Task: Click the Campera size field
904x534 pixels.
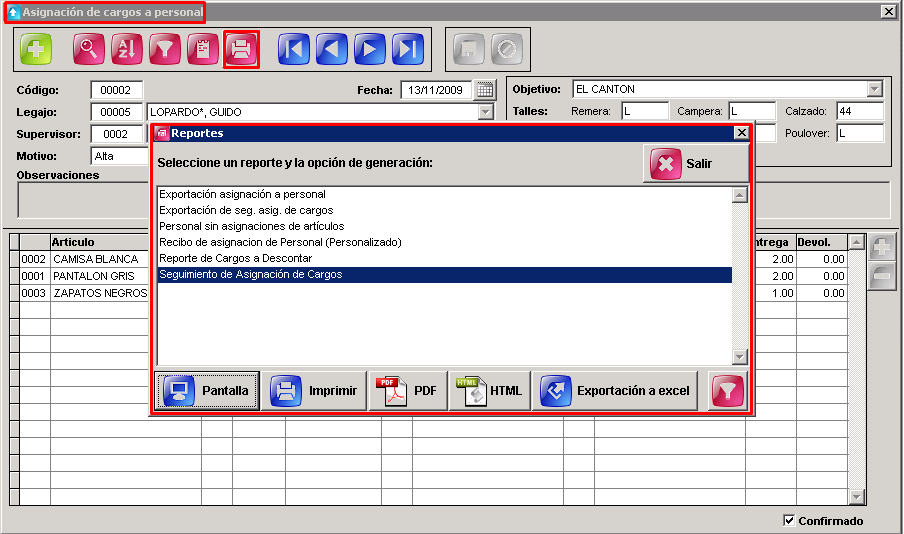Action: click(752, 111)
